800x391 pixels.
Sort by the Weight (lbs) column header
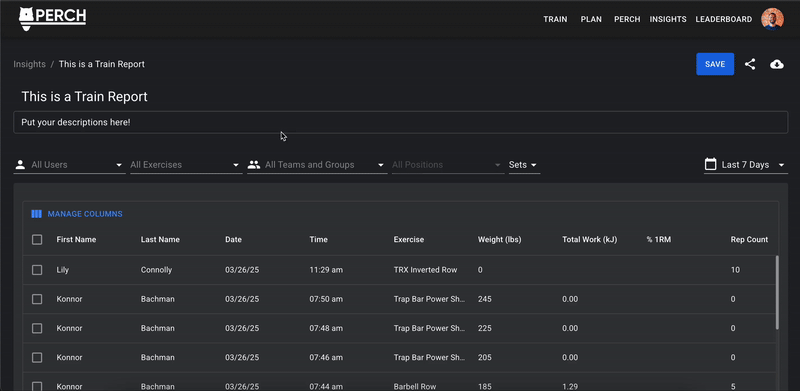tap(499, 239)
